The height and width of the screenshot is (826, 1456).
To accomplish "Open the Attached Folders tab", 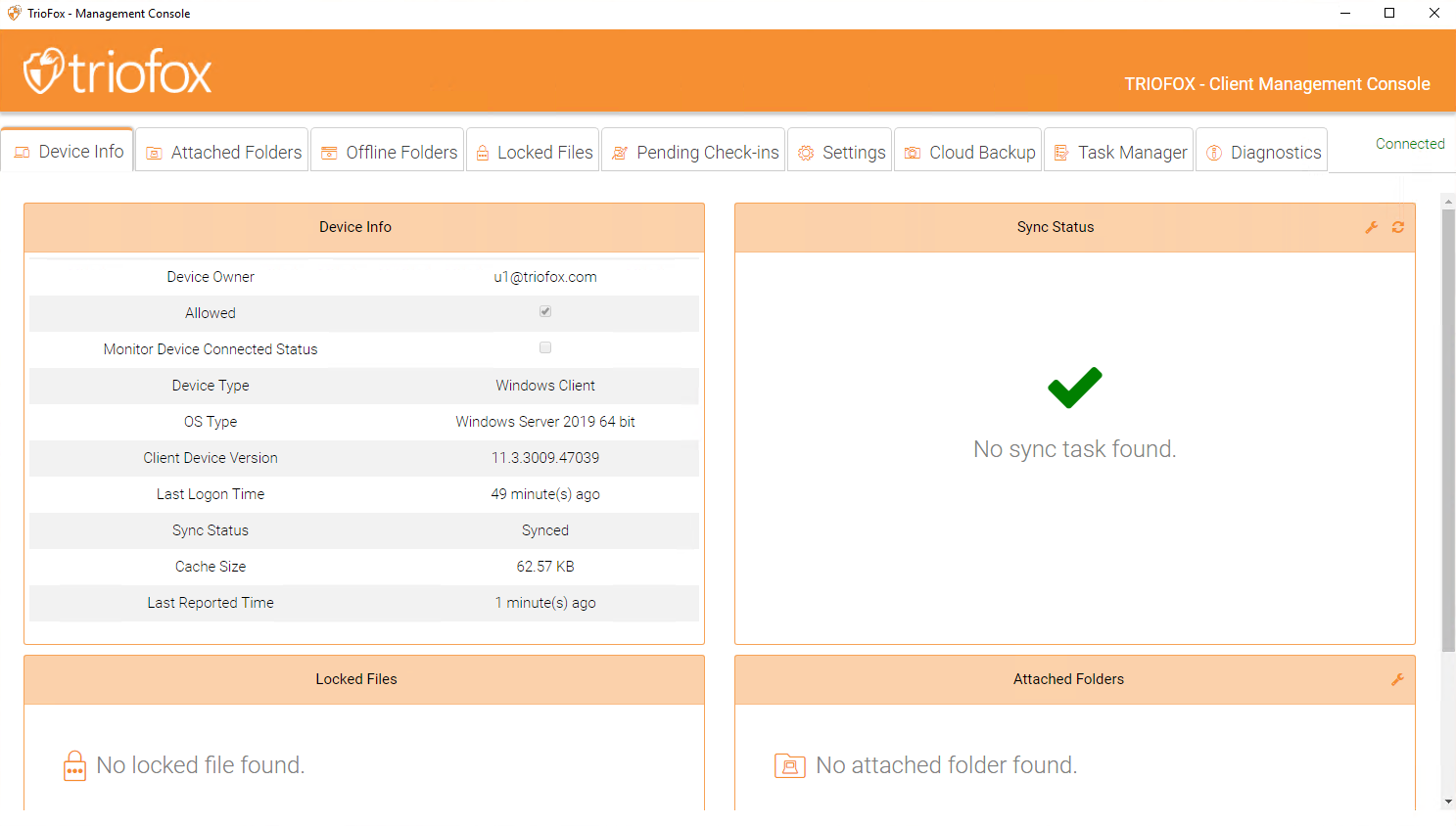I will [222, 152].
